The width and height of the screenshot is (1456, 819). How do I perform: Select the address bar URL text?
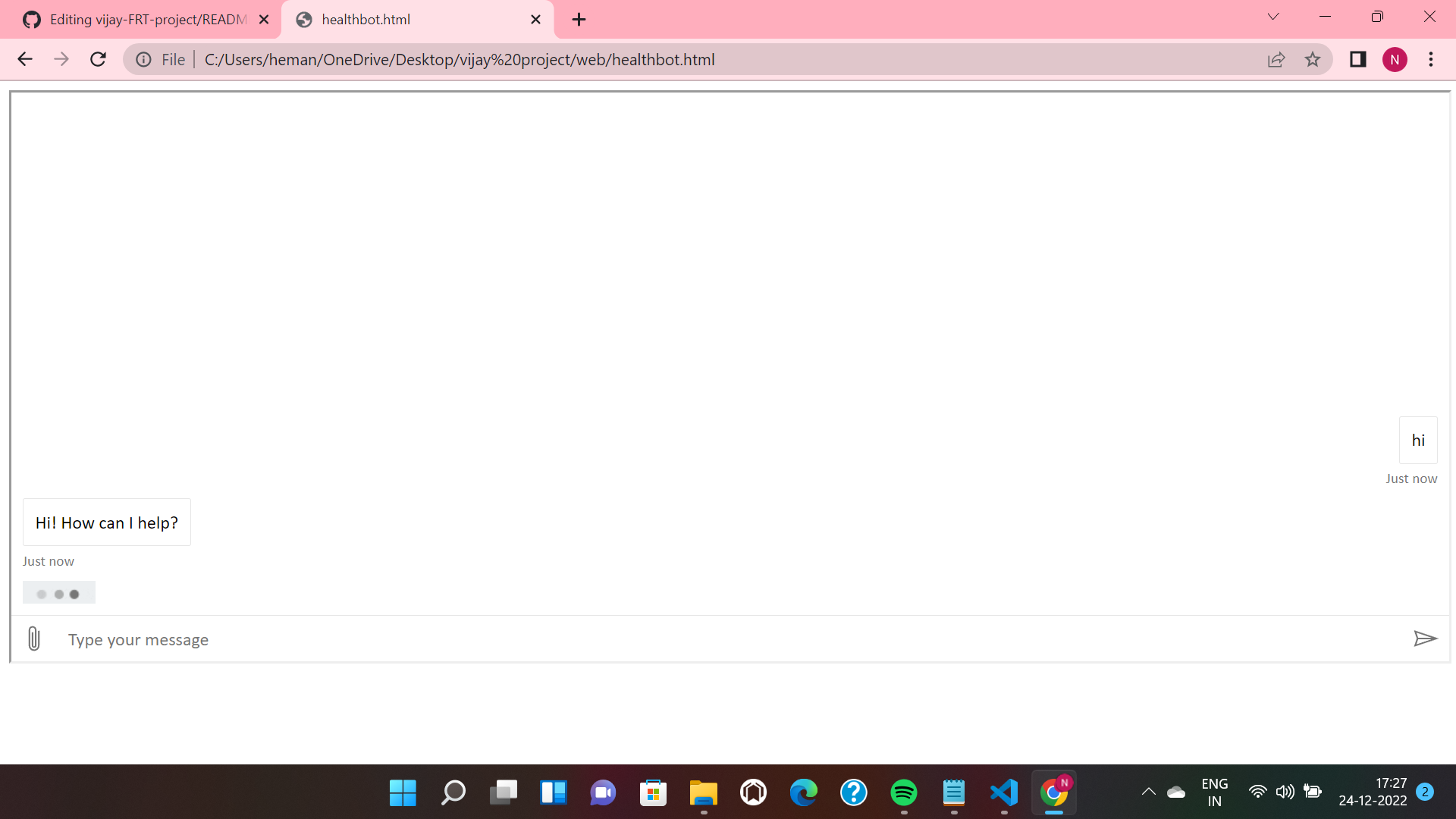coord(460,59)
